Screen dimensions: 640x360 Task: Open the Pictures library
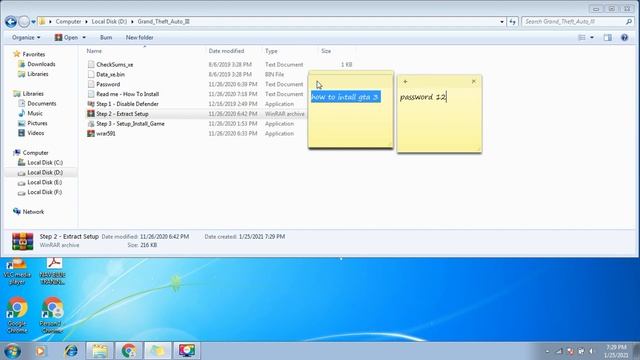pyautogui.click(x=37, y=123)
